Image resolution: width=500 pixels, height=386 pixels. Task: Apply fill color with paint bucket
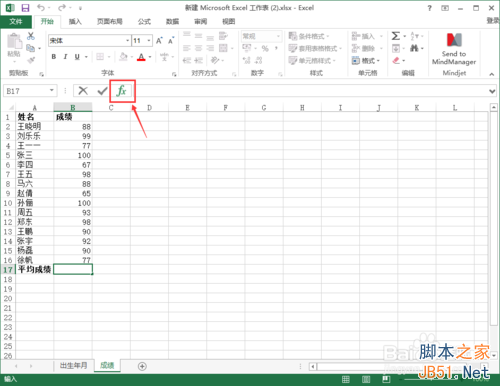pos(123,57)
